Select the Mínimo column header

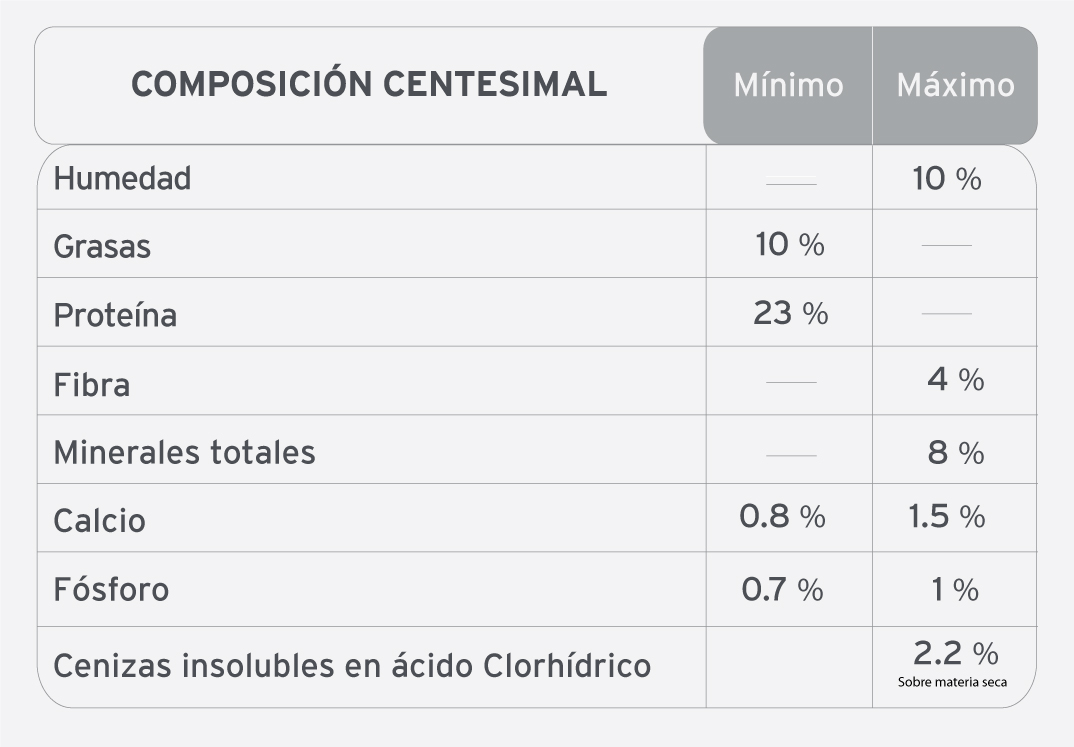[x=788, y=86]
